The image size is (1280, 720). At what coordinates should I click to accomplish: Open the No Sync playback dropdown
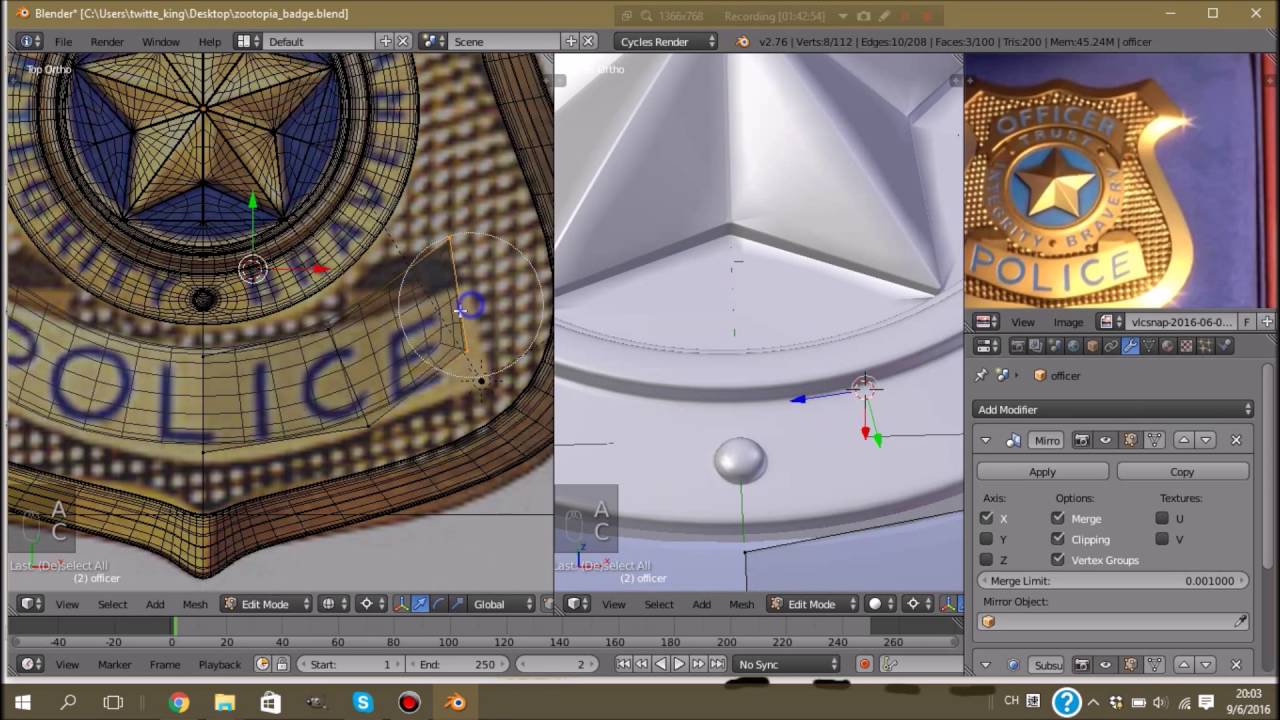coord(788,664)
